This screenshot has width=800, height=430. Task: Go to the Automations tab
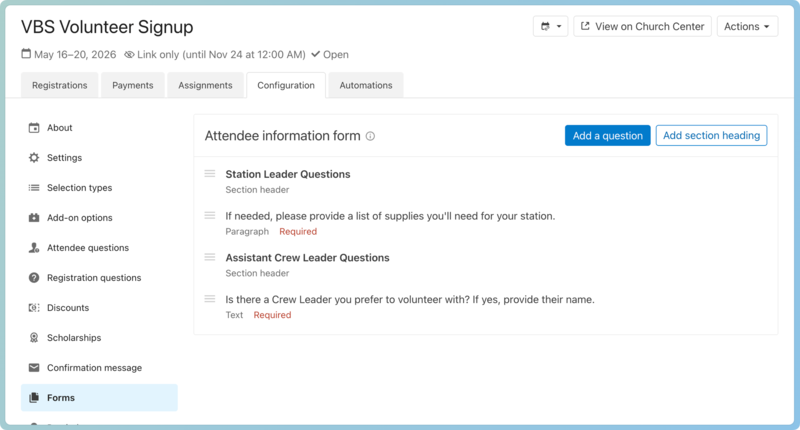point(366,86)
